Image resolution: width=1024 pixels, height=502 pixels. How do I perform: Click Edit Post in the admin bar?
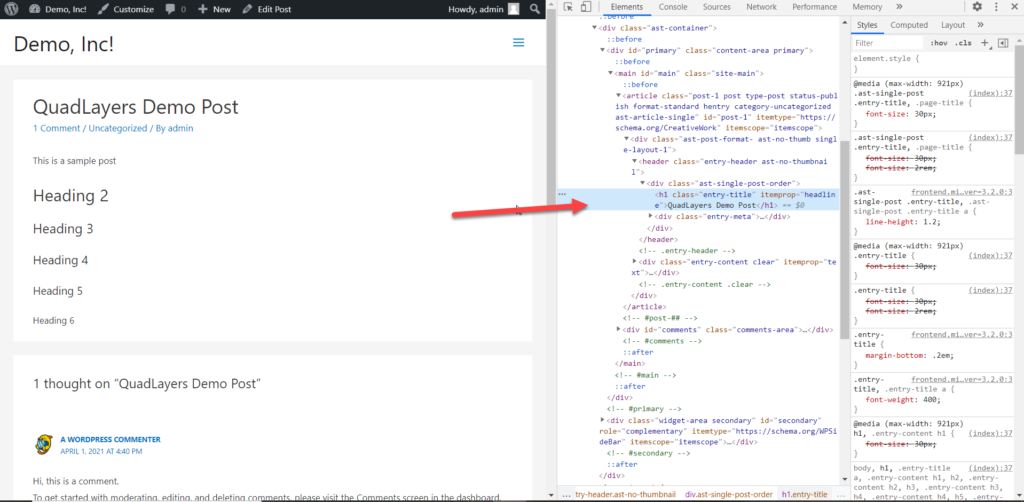[x=266, y=9]
